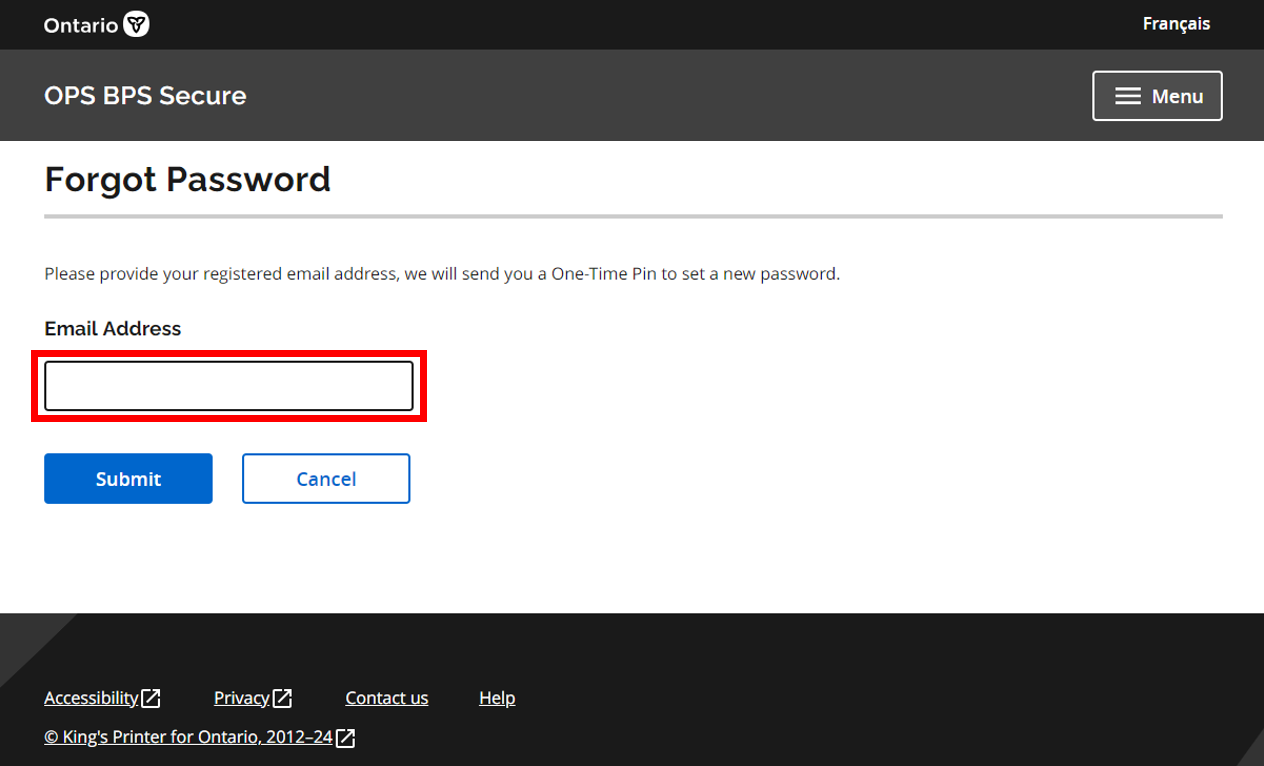Click the Ontario wordmark in the header
1264x766 pixels.
[x=81, y=25]
